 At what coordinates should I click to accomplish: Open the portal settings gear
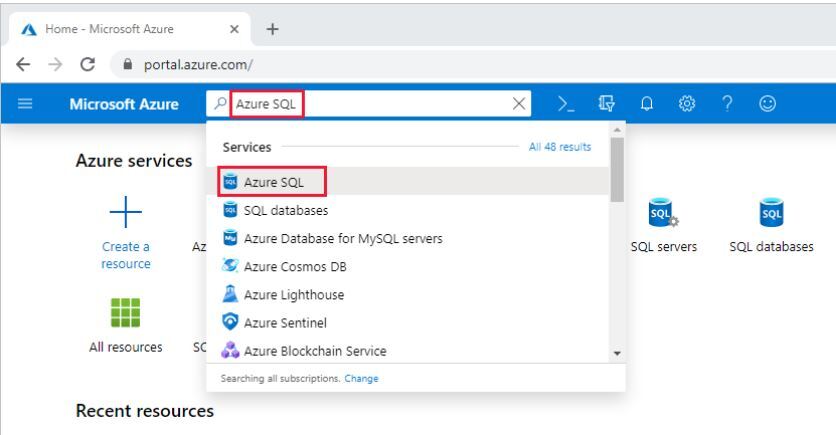pyautogui.click(x=687, y=103)
